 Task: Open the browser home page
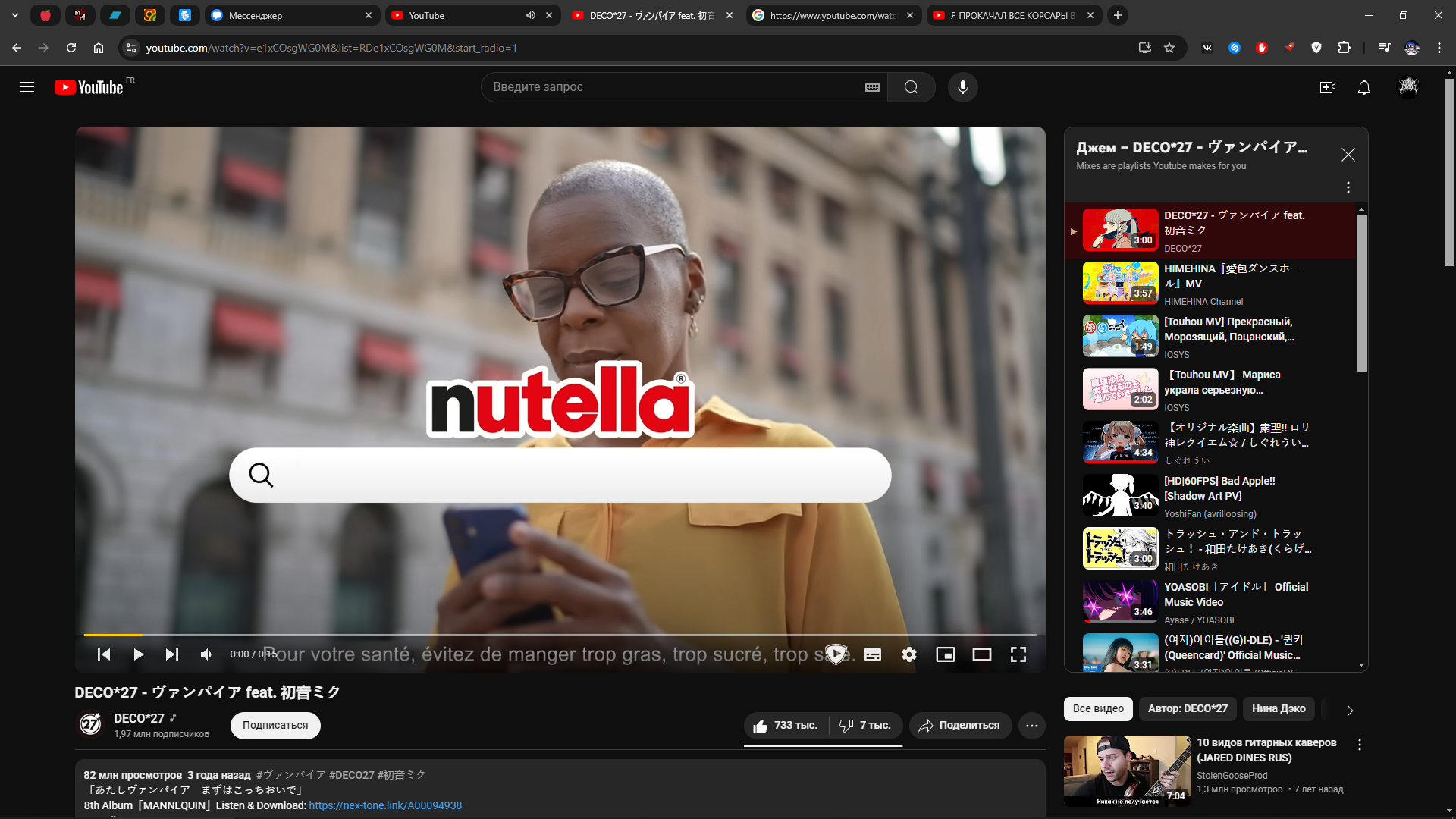click(99, 48)
